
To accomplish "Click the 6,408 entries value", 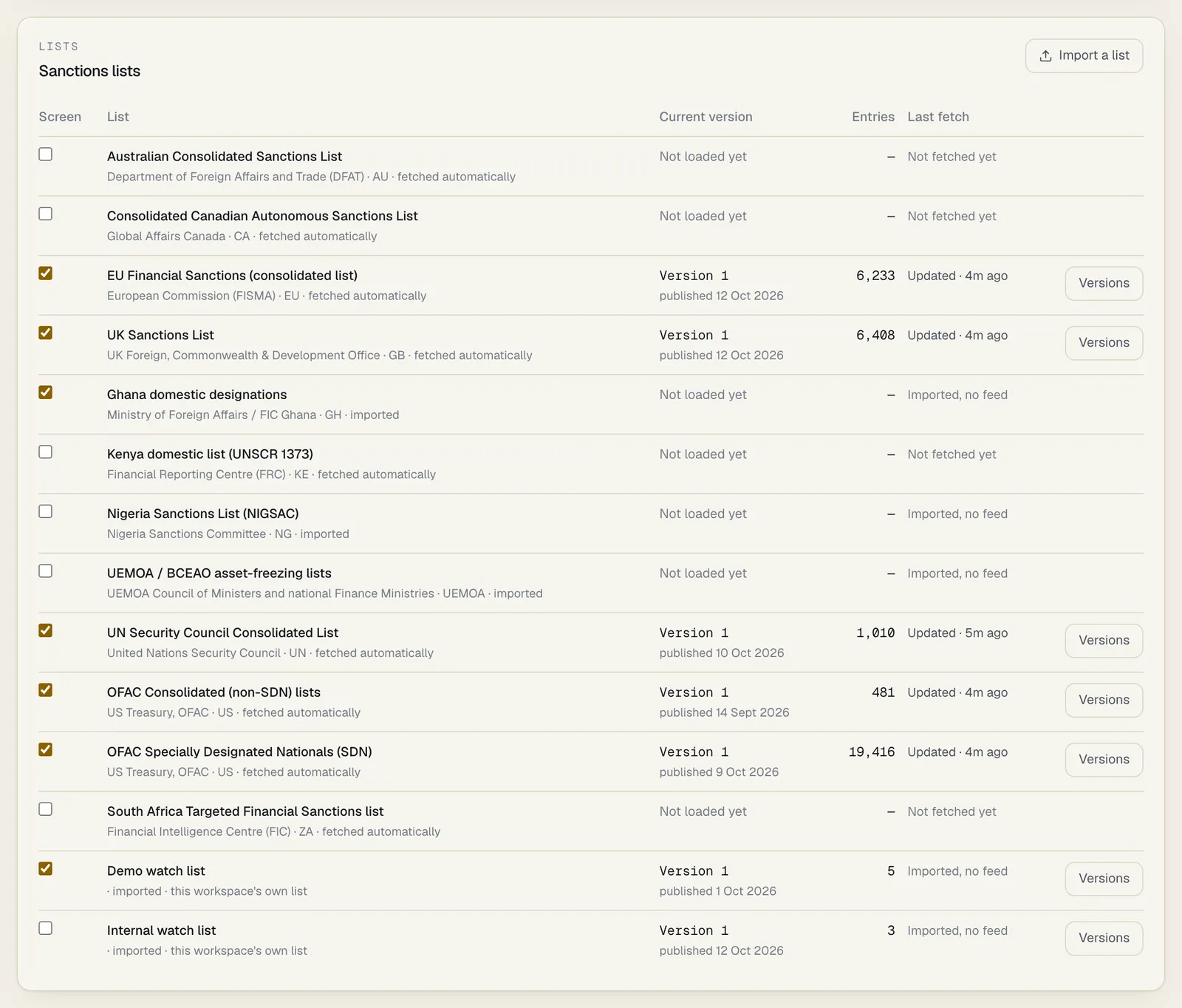I will click(875, 335).
